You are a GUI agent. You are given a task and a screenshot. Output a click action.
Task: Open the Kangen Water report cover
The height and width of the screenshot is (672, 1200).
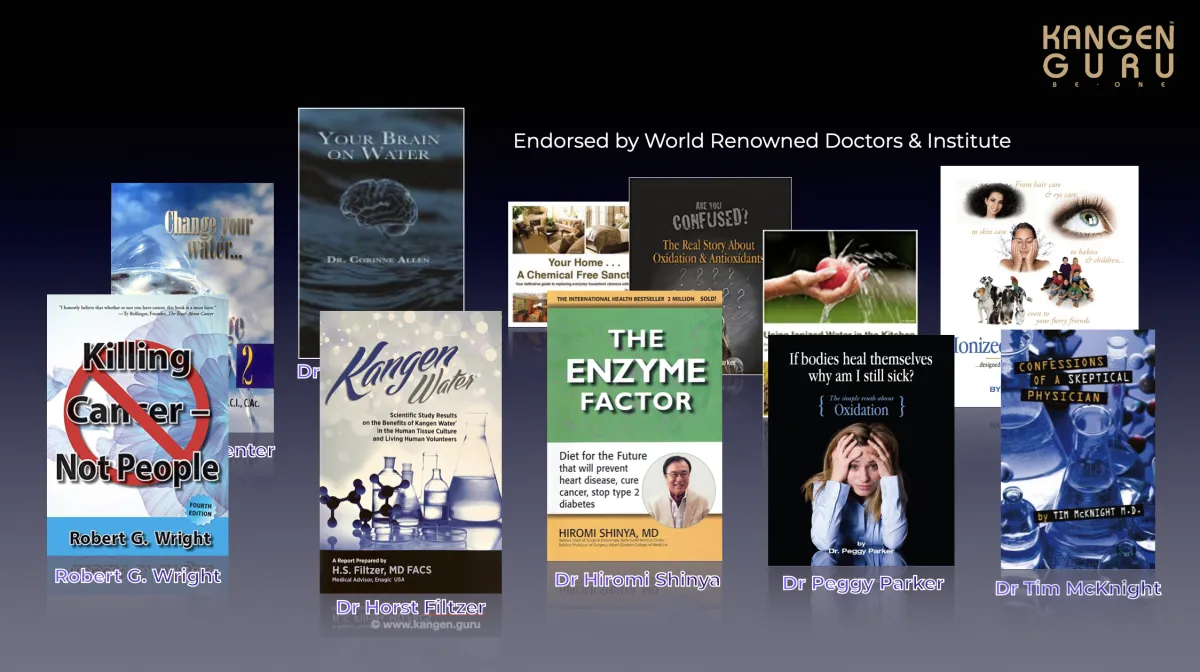click(x=411, y=452)
